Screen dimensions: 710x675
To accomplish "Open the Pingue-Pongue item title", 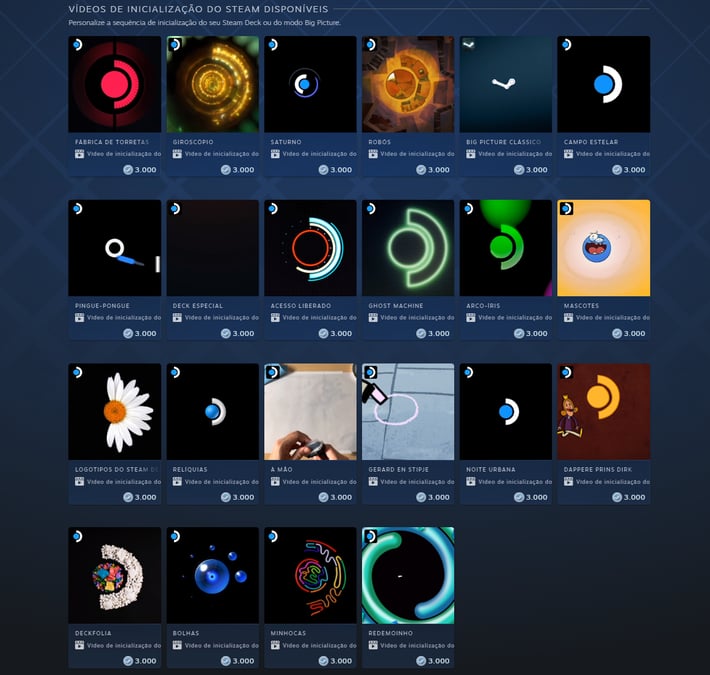I will (x=102, y=306).
